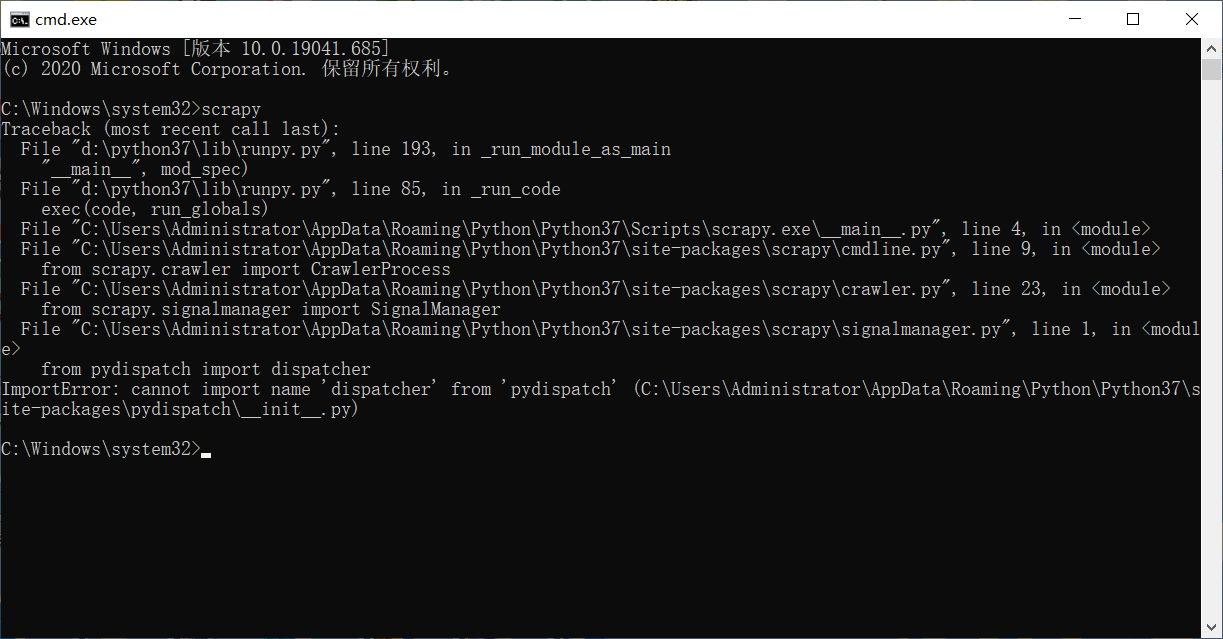Click the "from pydispatch import dispatcher" line
The width and height of the screenshot is (1223, 639).
205,369
